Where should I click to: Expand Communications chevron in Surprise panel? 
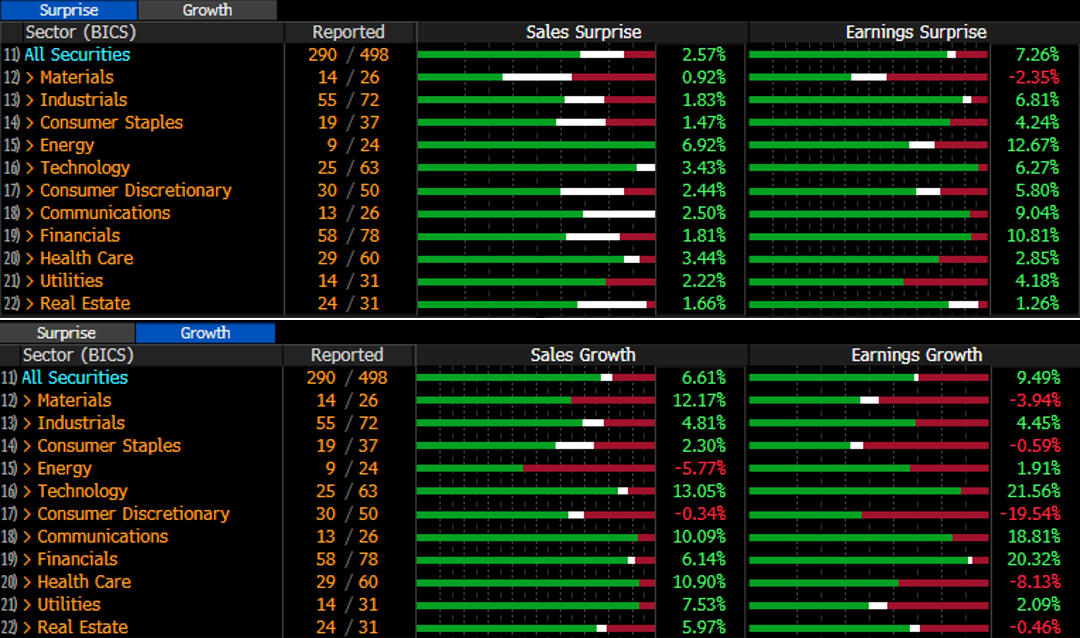point(30,214)
